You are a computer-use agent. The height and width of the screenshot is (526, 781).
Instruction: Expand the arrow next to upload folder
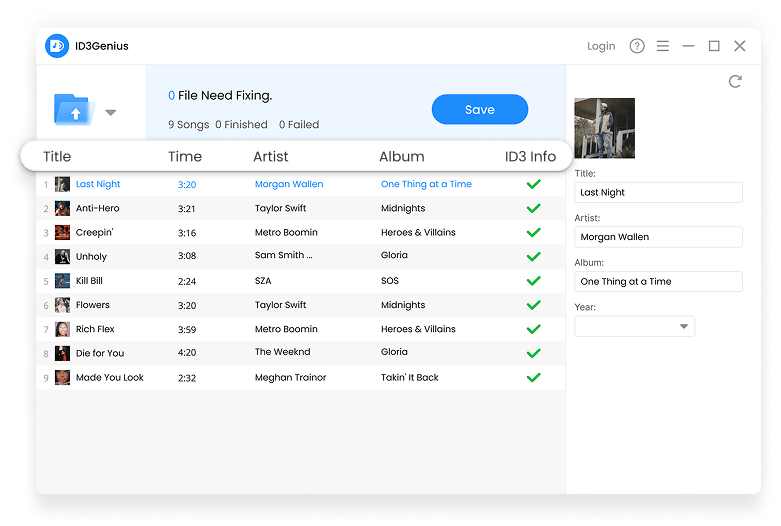pos(111,113)
